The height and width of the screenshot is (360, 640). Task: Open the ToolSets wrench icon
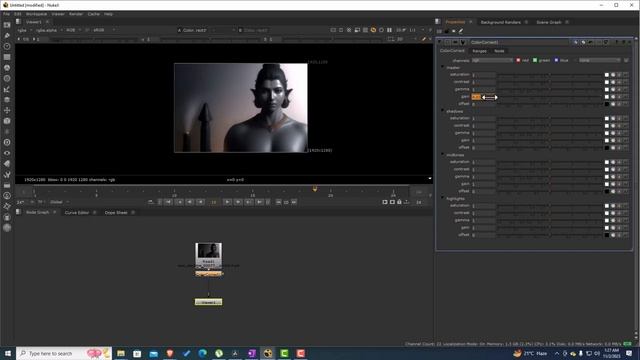click(7, 174)
